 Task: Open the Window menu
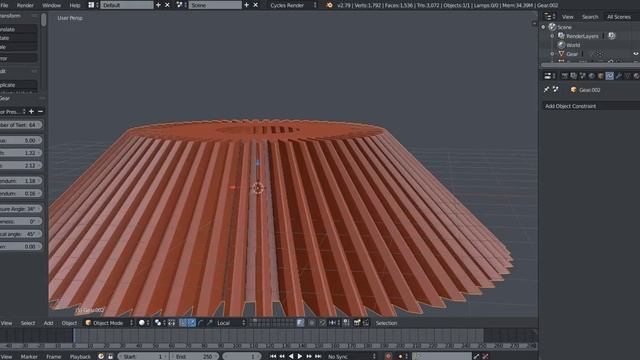click(x=51, y=5)
